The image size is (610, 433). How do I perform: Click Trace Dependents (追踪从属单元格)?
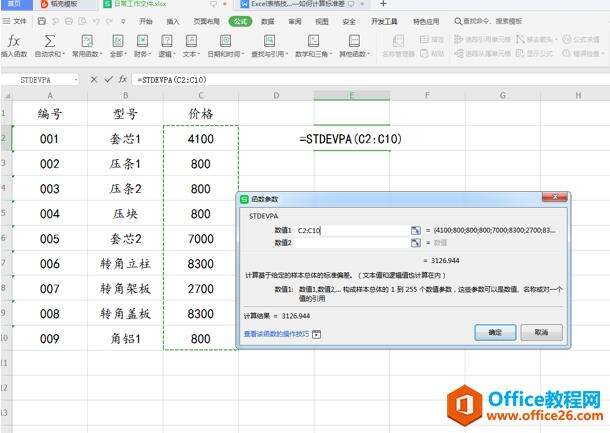(482, 53)
